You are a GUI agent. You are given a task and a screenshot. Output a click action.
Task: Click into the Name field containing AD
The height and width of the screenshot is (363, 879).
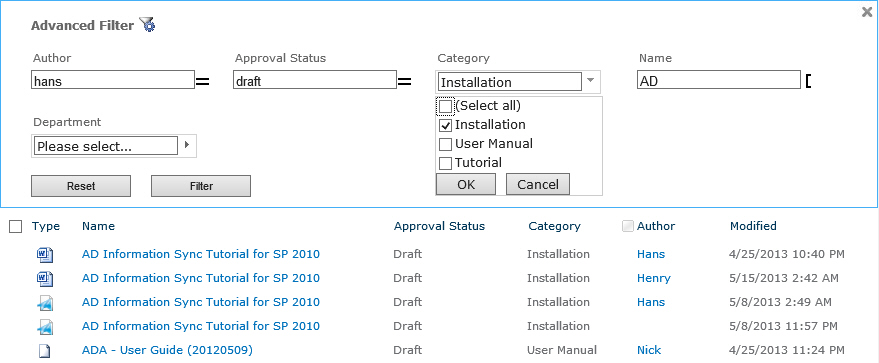[719, 80]
